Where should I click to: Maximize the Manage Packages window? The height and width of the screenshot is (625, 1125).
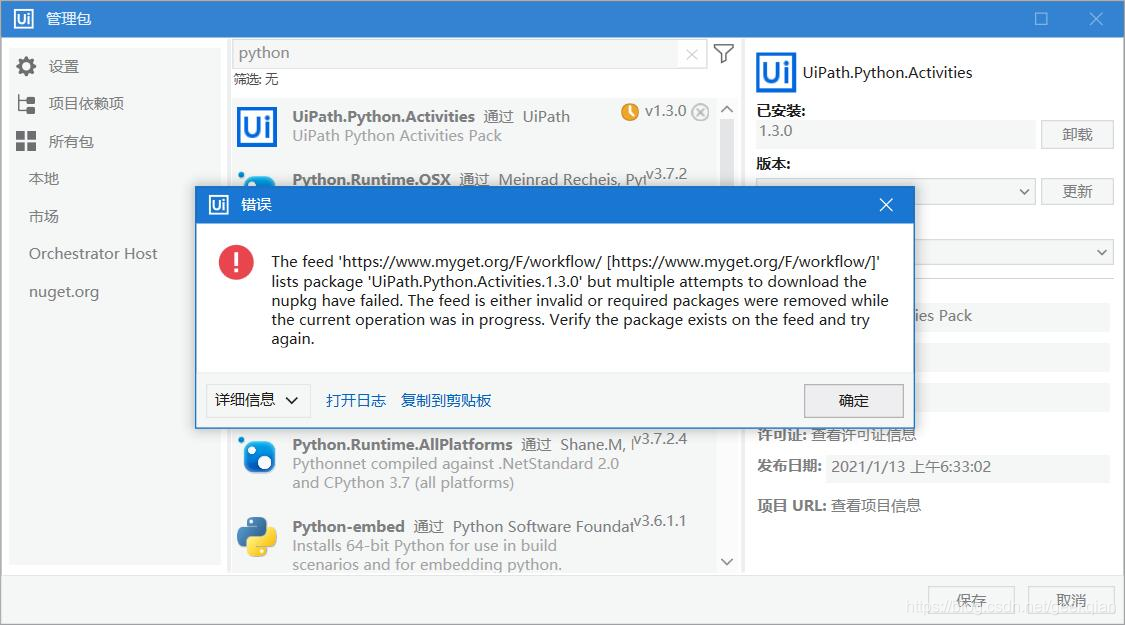point(1041,19)
